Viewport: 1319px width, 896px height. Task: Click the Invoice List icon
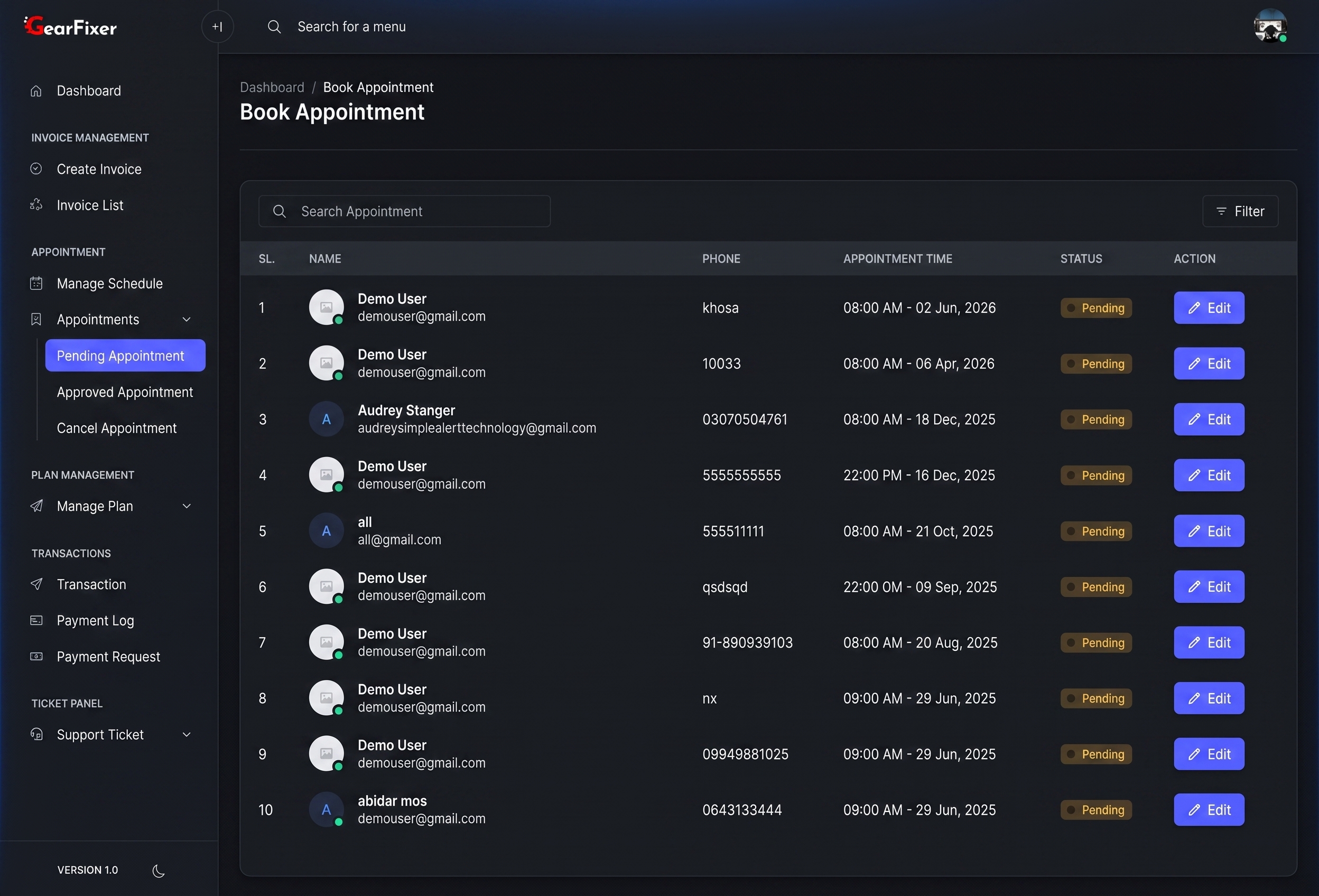tap(36, 205)
